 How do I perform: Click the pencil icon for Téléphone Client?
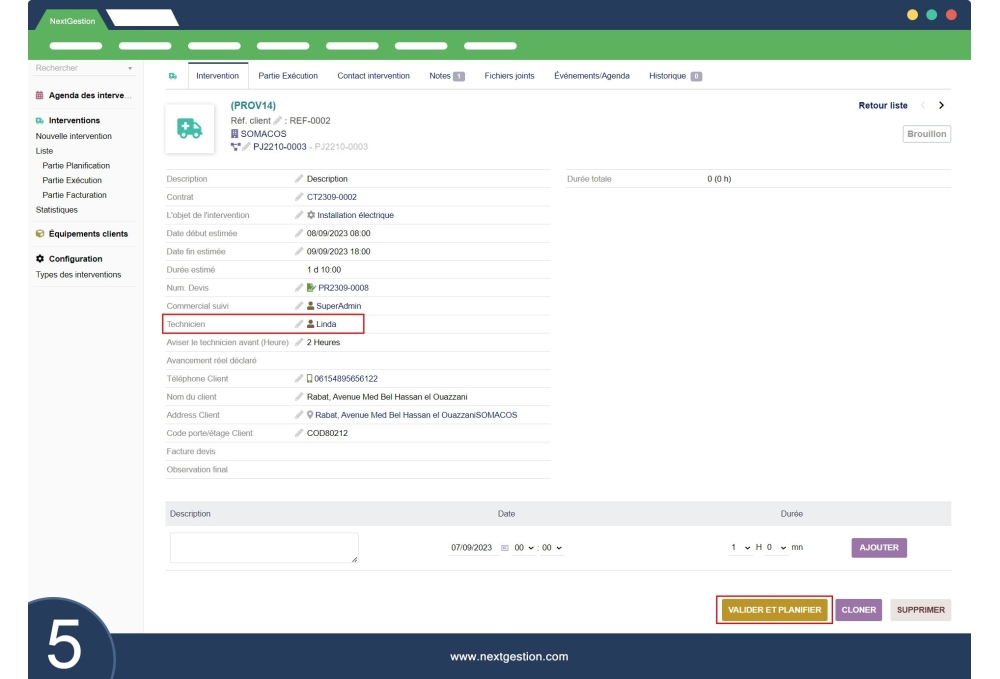[298, 378]
